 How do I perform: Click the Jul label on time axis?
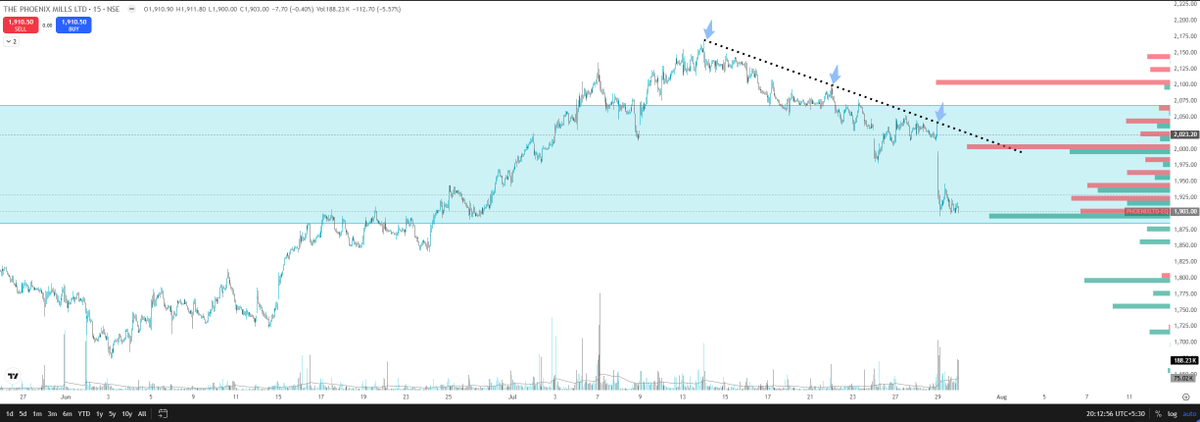(511, 397)
